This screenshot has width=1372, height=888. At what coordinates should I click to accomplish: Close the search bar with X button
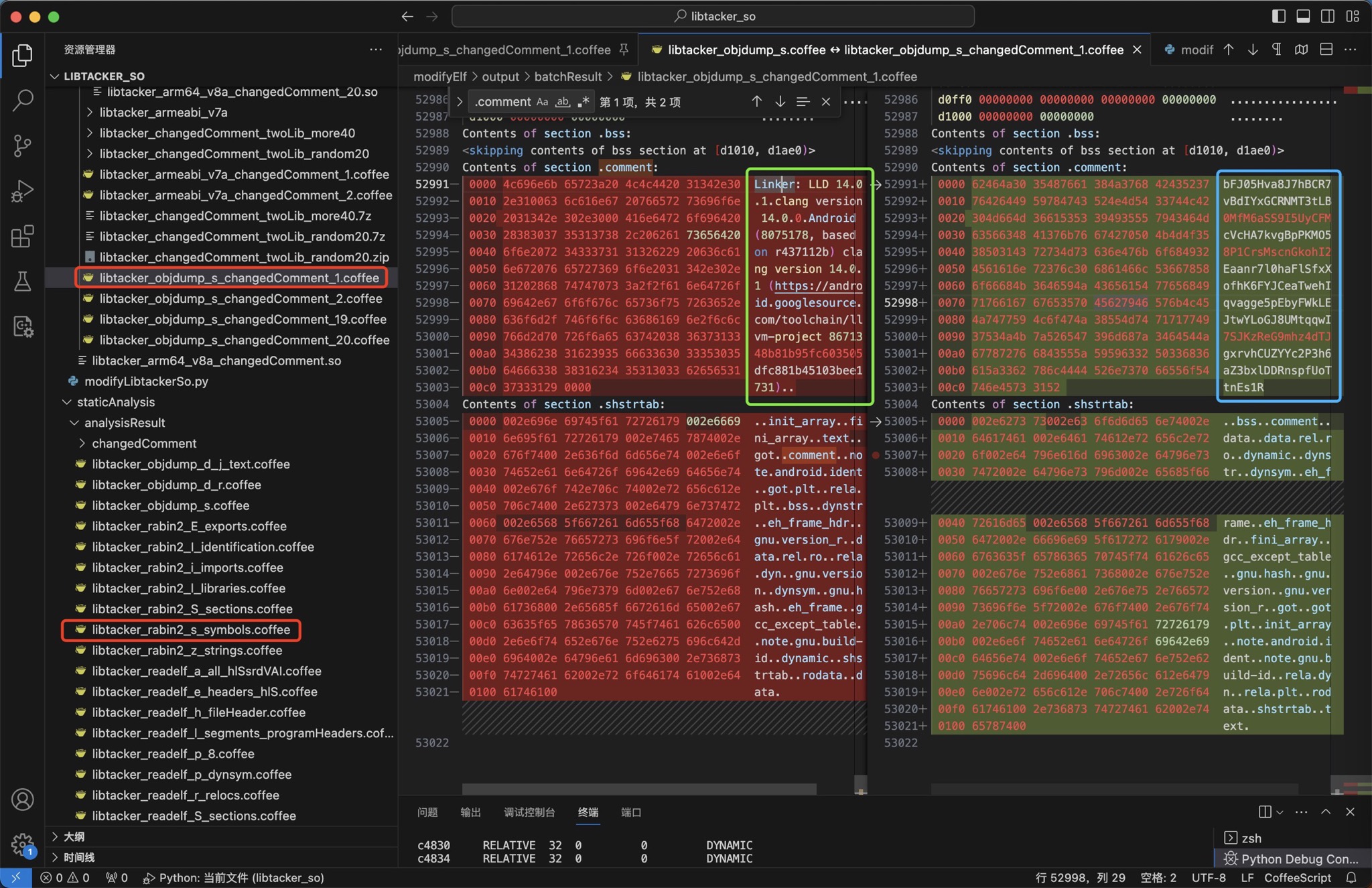[826, 101]
